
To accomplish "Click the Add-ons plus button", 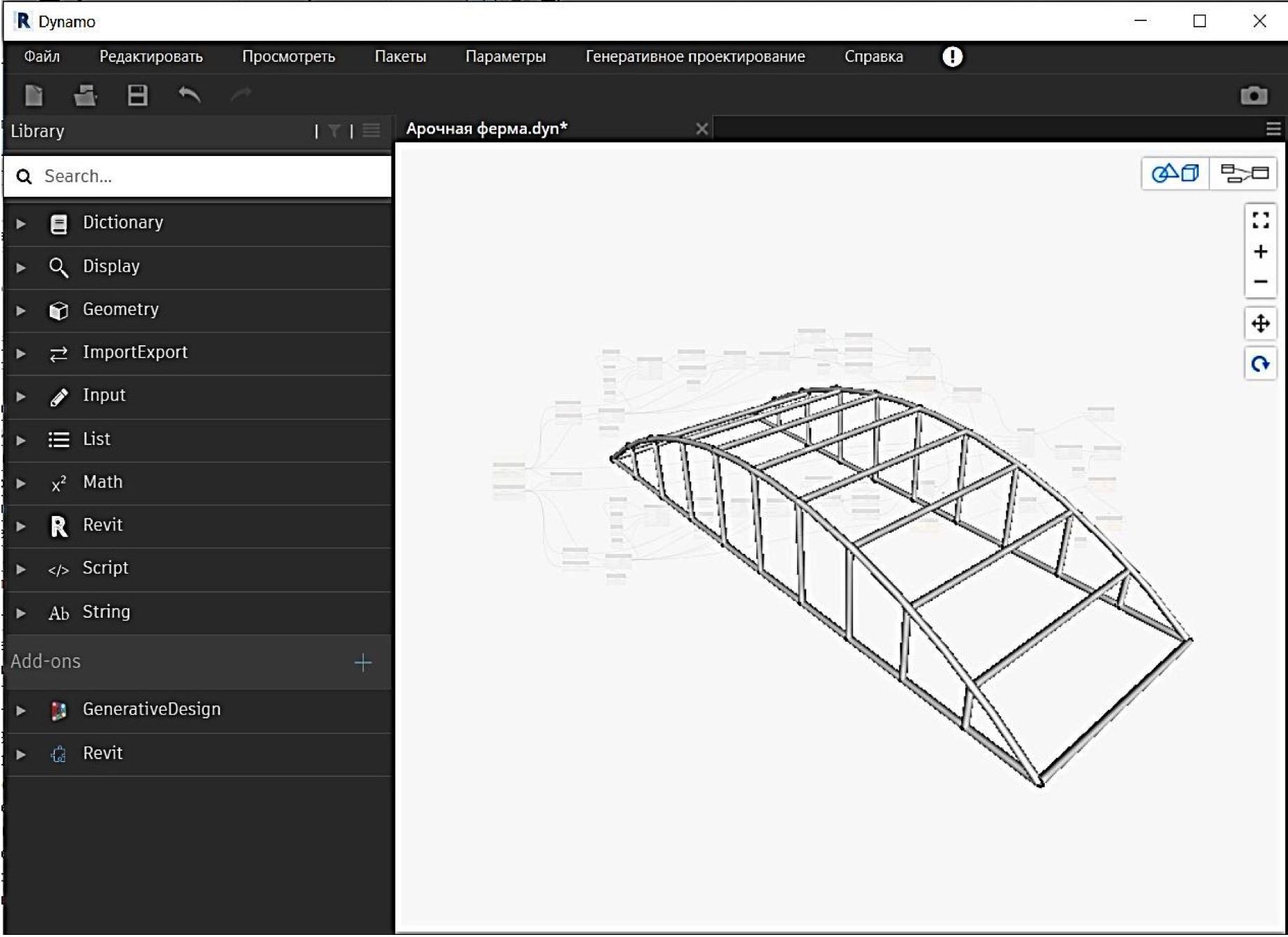I will [x=363, y=662].
